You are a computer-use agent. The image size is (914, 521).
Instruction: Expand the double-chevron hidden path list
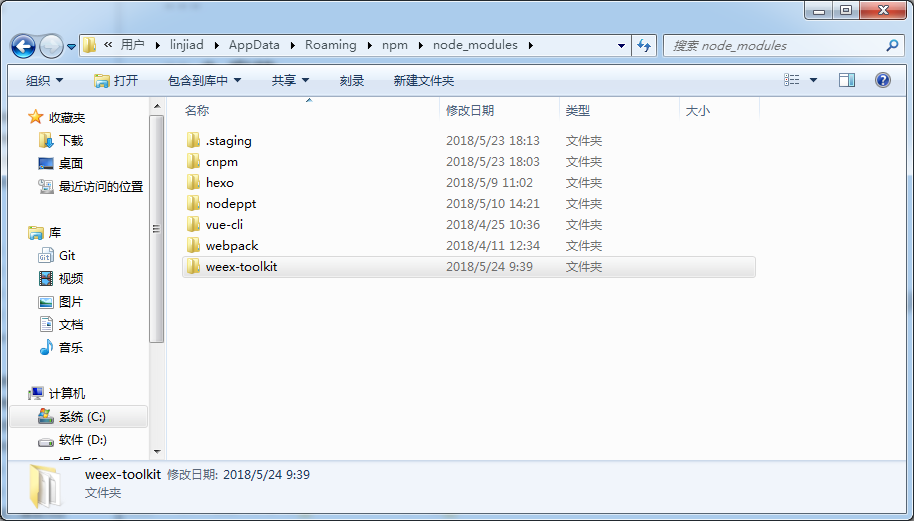coord(108,45)
